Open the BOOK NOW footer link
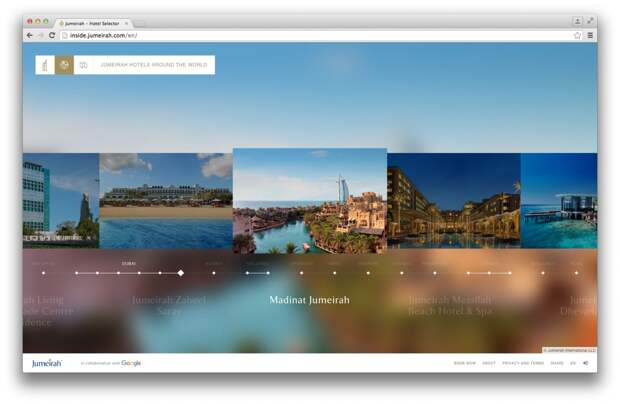This screenshot has height=404, width=620. [465, 363]
